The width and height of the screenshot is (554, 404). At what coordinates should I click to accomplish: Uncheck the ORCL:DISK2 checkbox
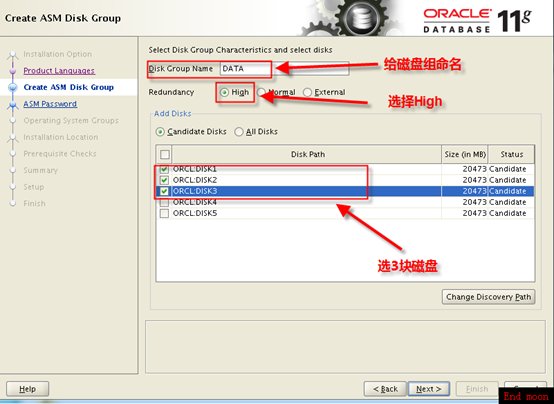point(164,180)
